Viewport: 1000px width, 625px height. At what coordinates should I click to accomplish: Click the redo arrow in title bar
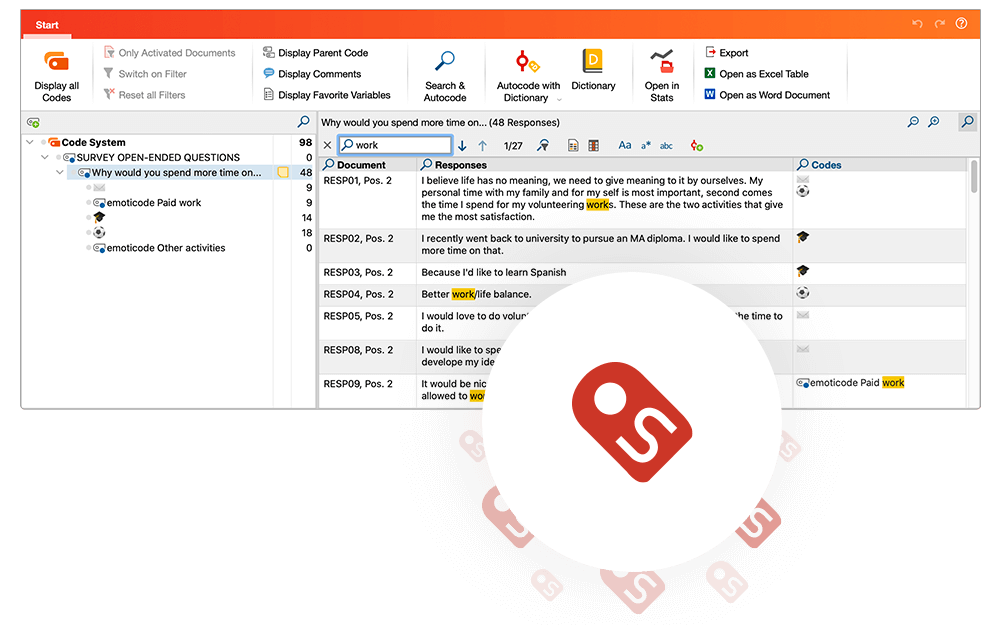pyautogui.click(x=939, y=24)
